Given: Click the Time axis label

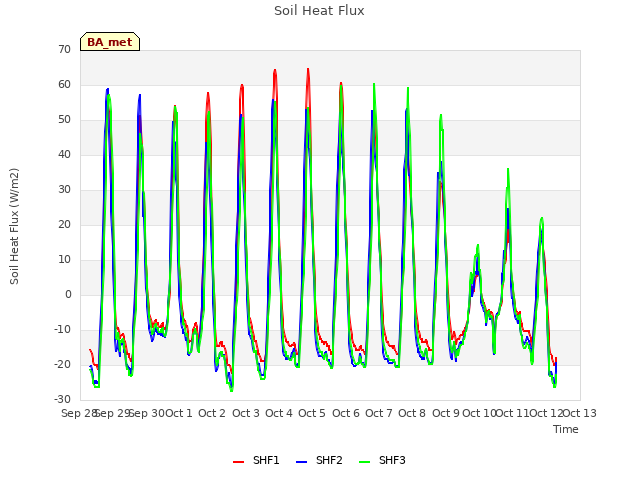Looking at the screenshot, I should (566, 429).
